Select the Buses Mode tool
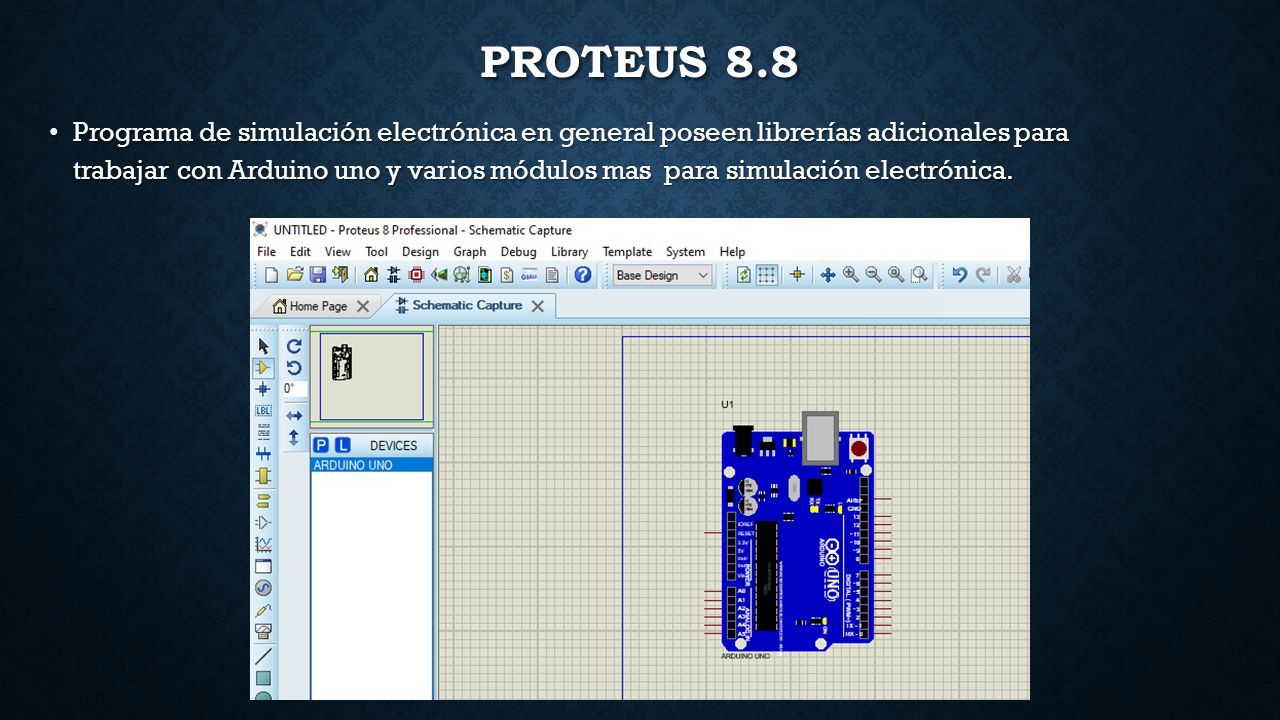The image size is (1280, 720). (263, 454)
